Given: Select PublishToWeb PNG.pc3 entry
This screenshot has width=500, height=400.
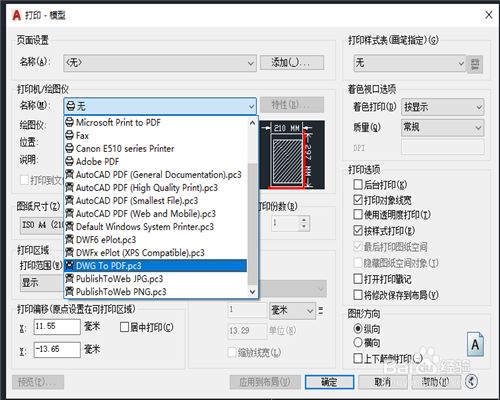Looking at the screenshot, I should tap(156, 291).
